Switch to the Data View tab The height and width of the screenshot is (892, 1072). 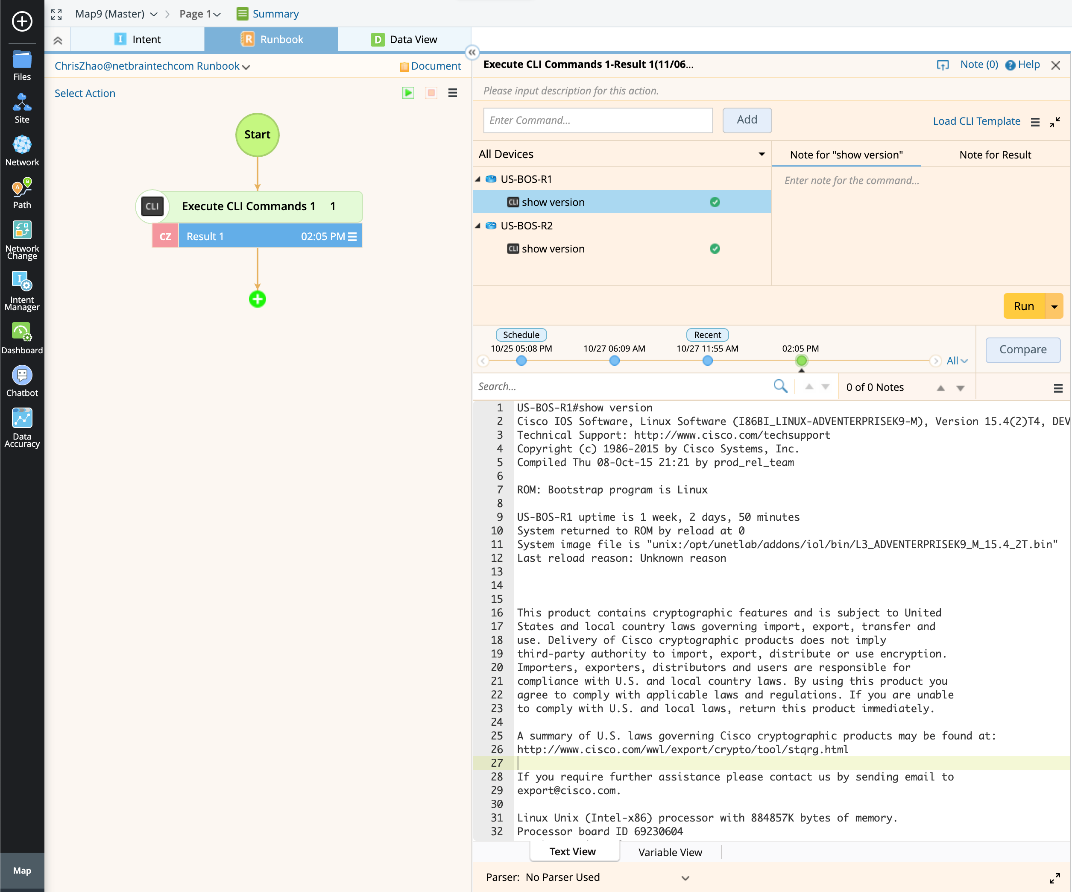click(404, 40)
